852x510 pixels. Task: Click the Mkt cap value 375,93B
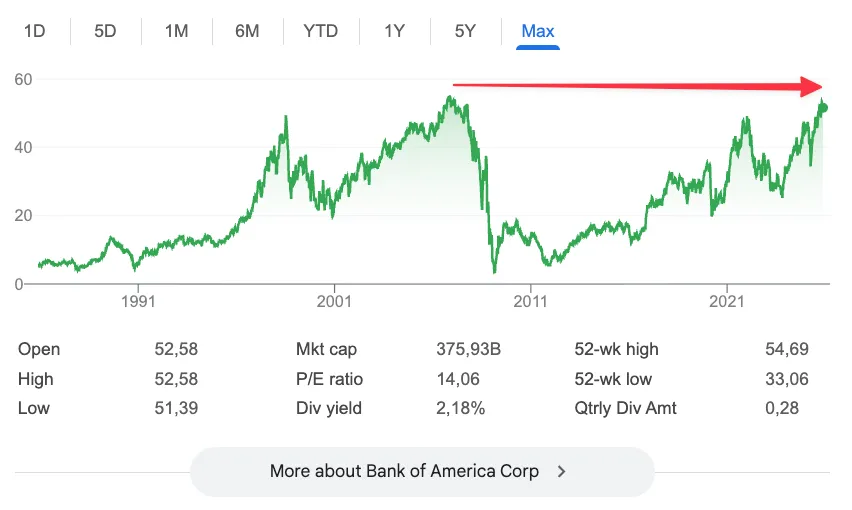click(468, 349)
